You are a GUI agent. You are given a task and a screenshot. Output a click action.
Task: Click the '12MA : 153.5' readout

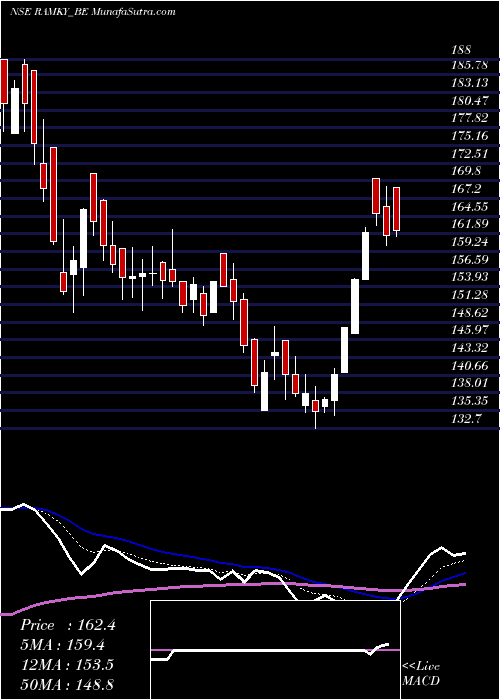pos(67,665)
